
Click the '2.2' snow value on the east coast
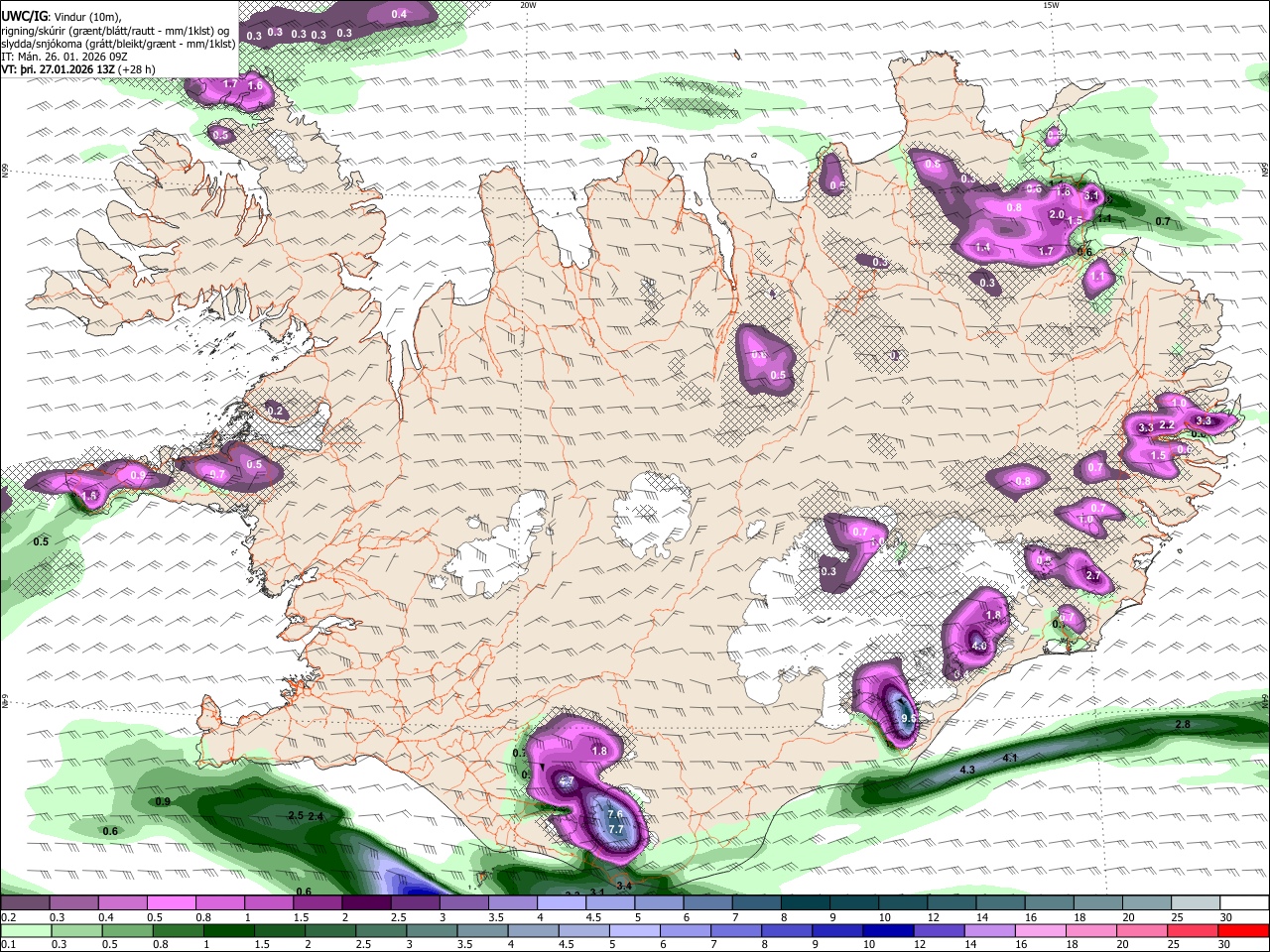tap(1167, 424)
